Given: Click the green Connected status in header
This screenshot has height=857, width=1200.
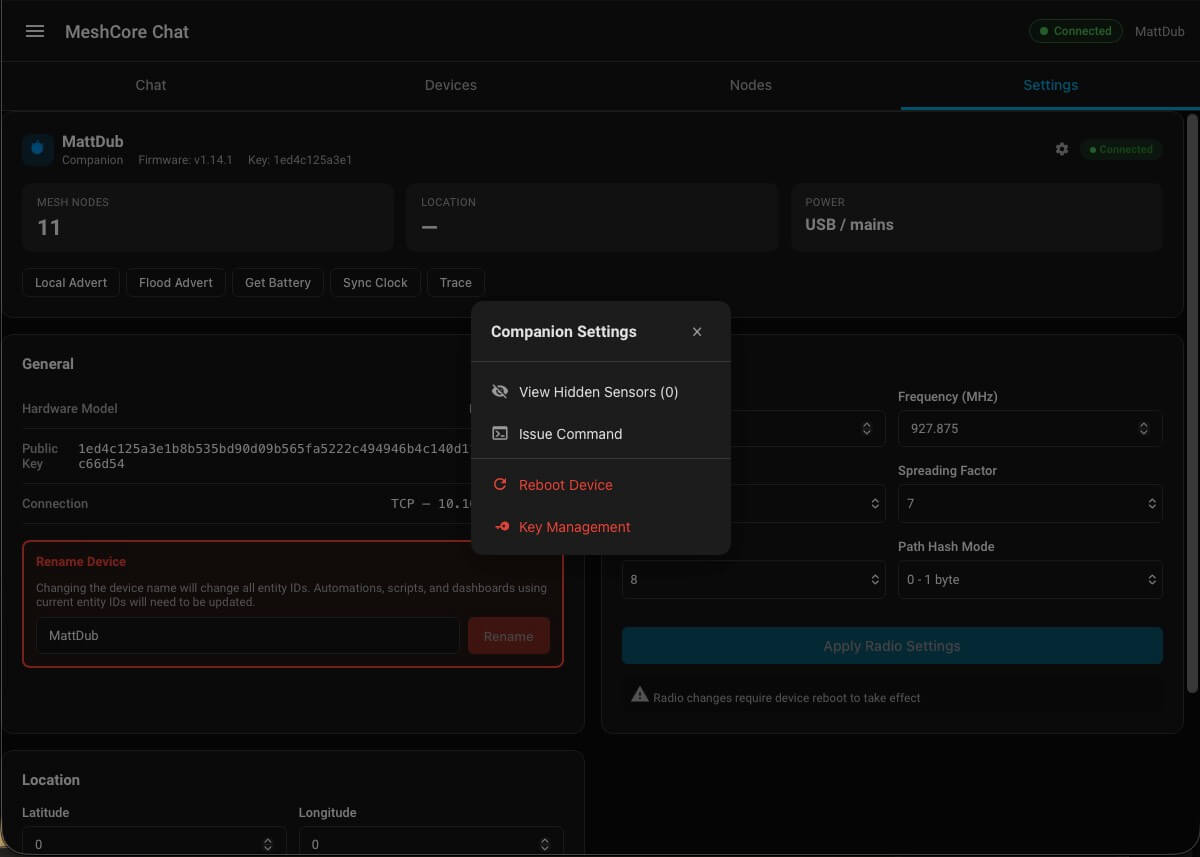Looking at the screenshot, I should point(1075,31).
